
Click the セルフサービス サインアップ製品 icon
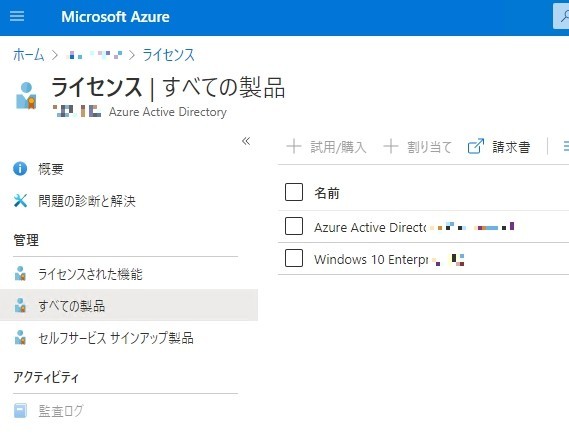click(x=20, y=337)
